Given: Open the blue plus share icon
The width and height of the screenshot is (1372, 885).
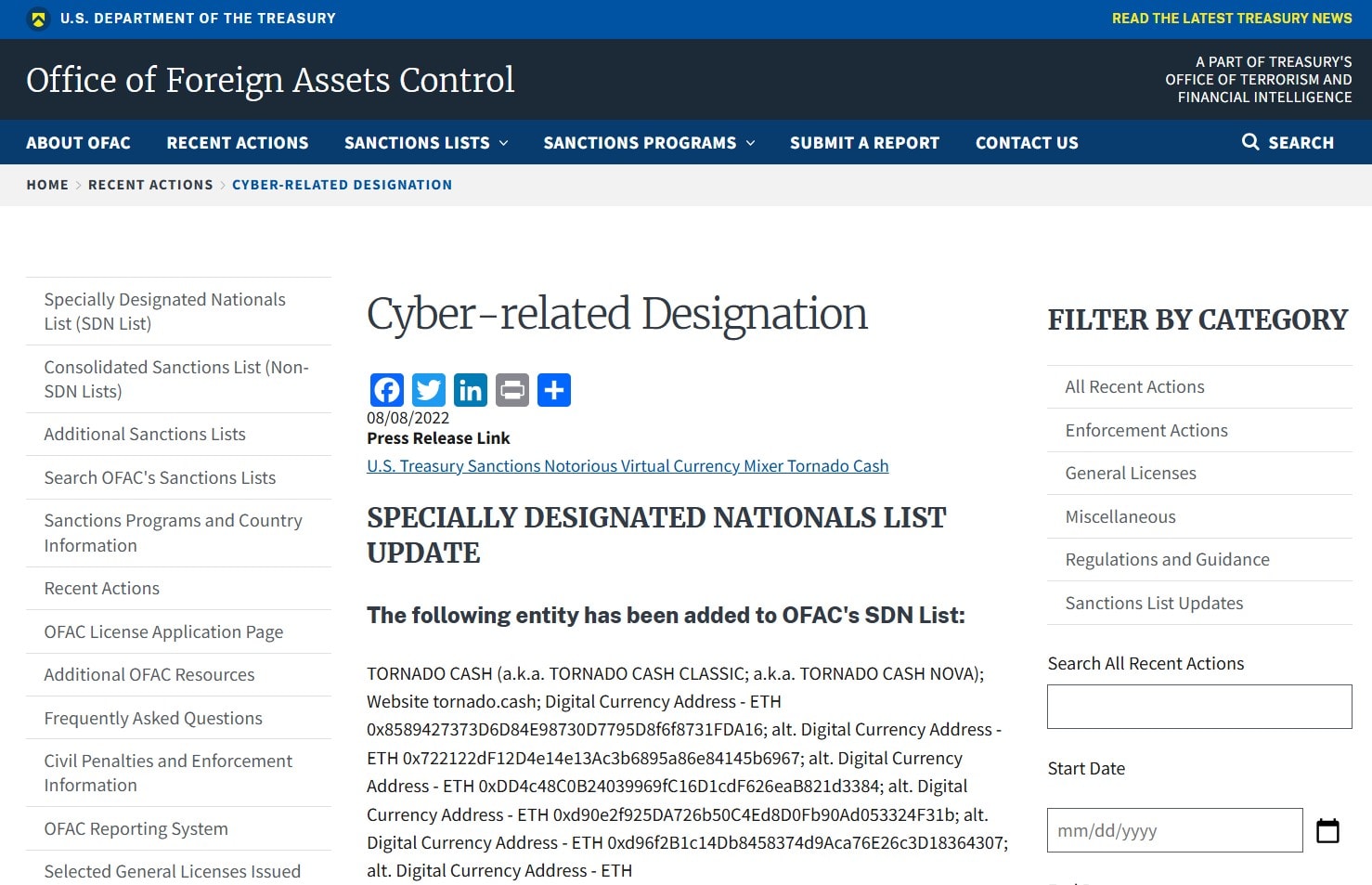Looking at the screenshot, I should click(554, 390).
